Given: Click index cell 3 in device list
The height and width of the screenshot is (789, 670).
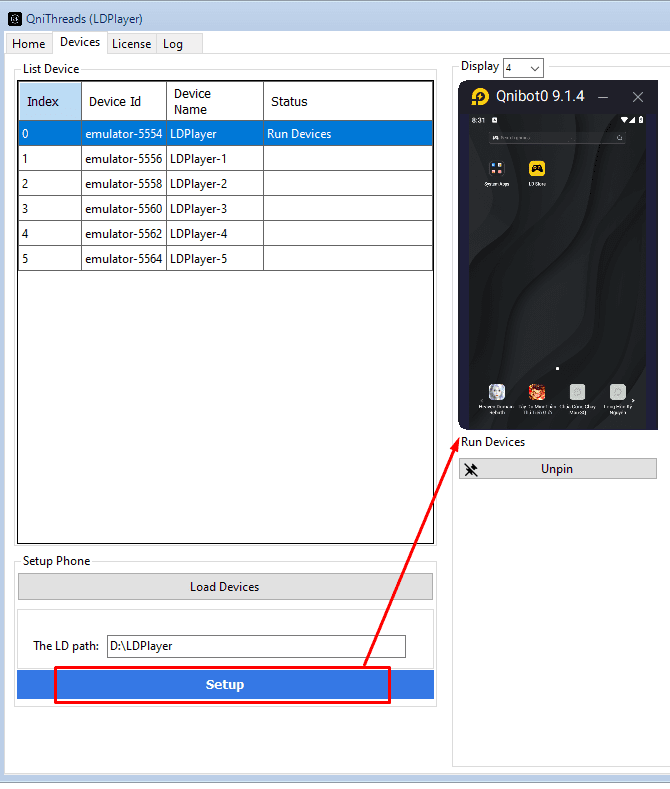Looking at the screenshot, I should tap(50, 208).
